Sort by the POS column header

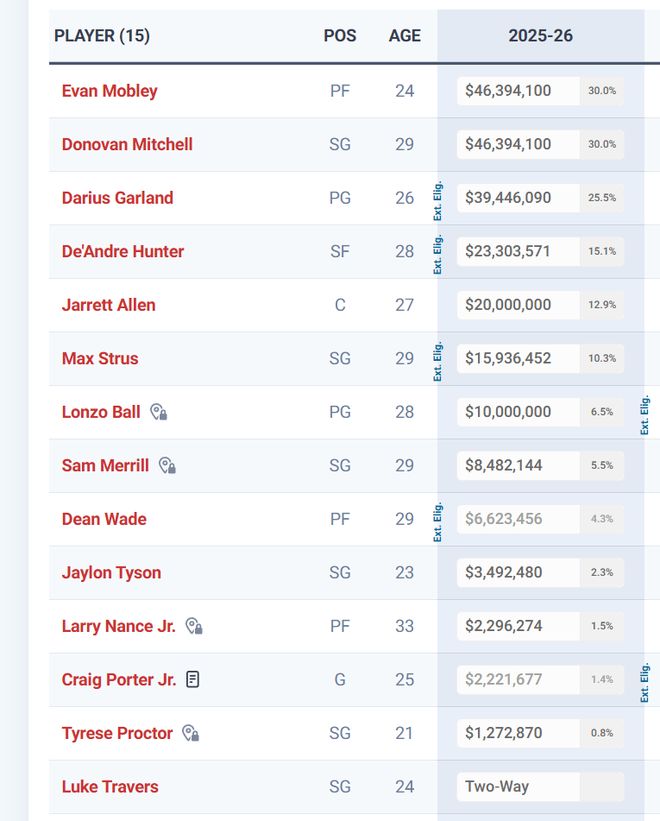tap(340, 36)
